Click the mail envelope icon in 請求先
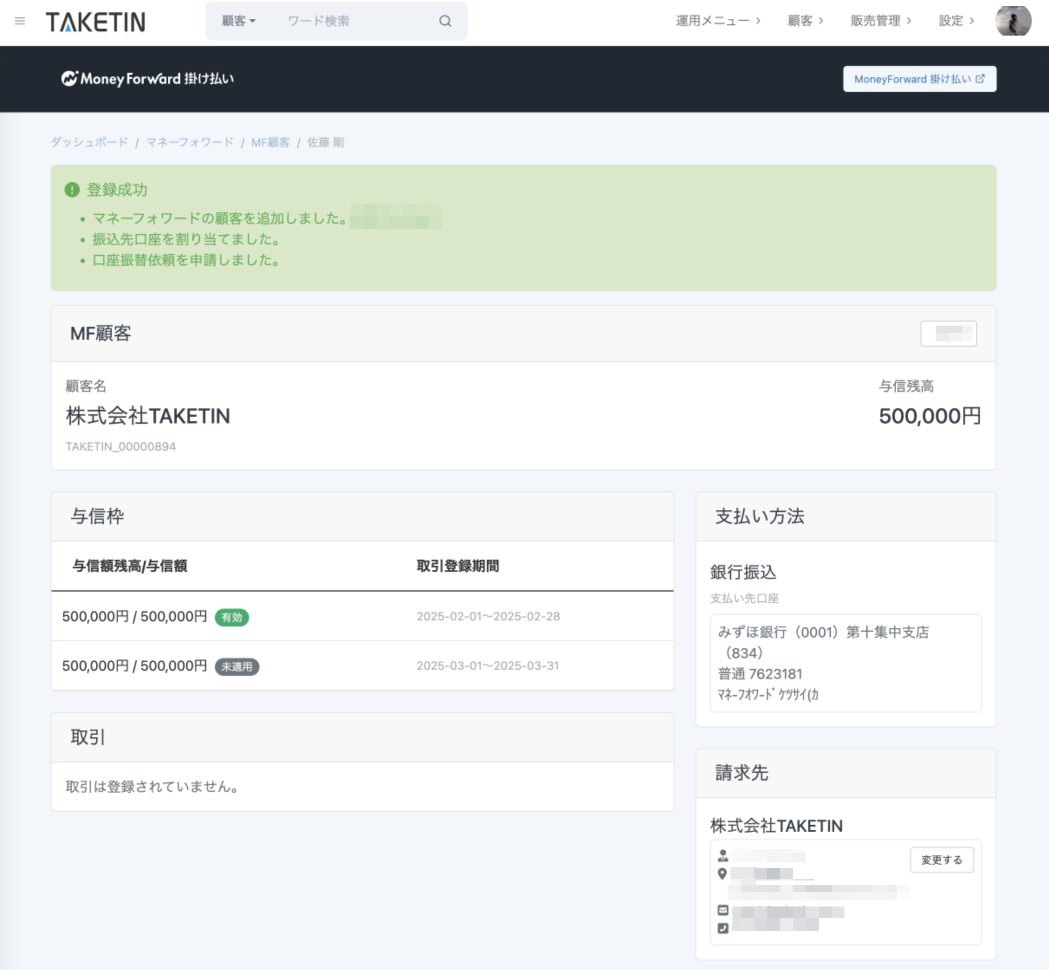 tap(723, 910)
